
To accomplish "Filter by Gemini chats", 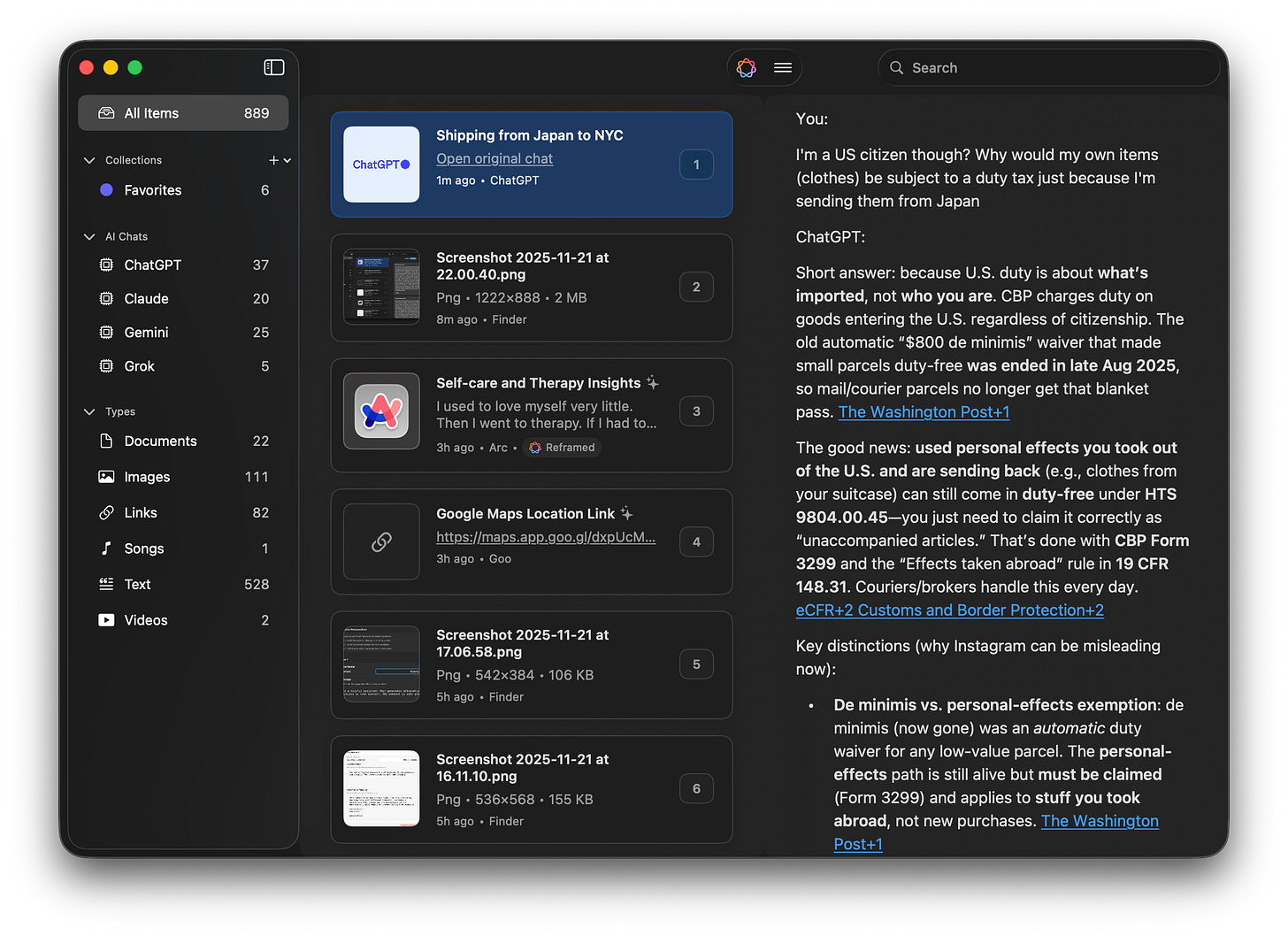I will pyautogui.click(x=183, y=332).
